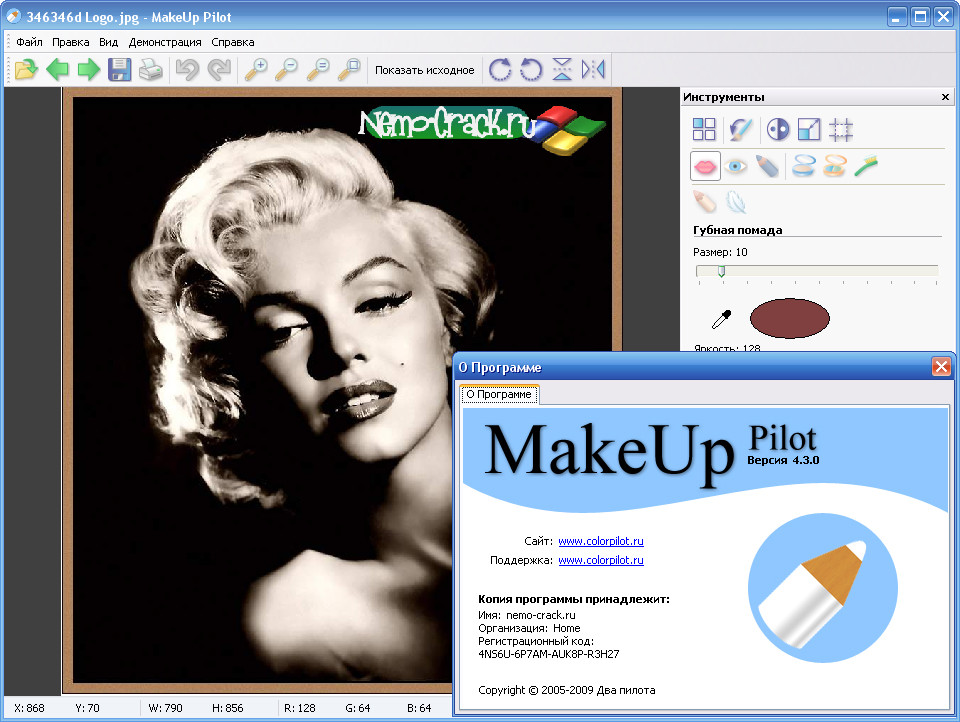Viewport: 960px width, 722px height.
Task: Print the image using the printer icon
Action: [x=151, y=69]
